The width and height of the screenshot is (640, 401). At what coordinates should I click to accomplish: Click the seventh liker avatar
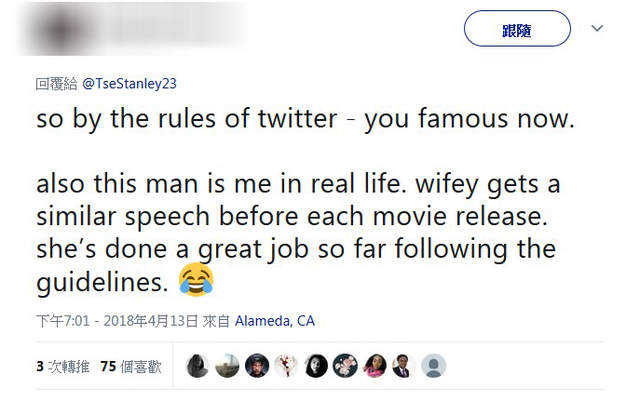374,367
